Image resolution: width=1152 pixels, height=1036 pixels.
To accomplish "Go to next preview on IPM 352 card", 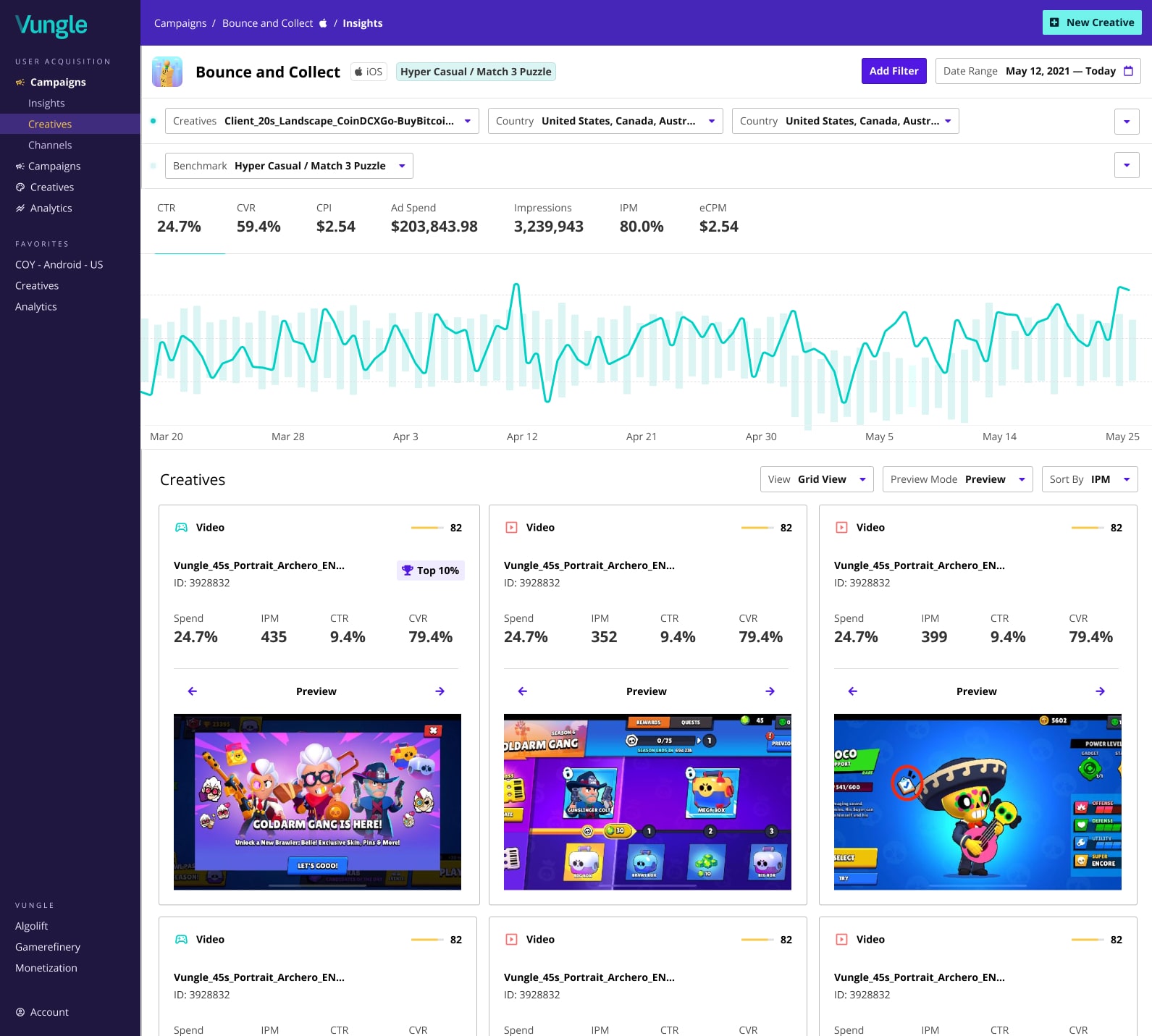I will pos(770,691).
